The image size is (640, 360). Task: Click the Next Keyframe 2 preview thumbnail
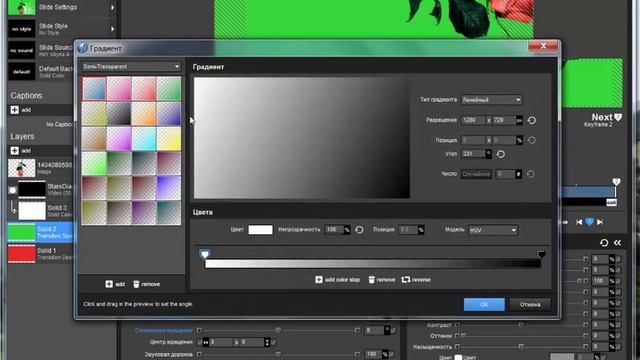pyautogui.click(x=593, y=82)
